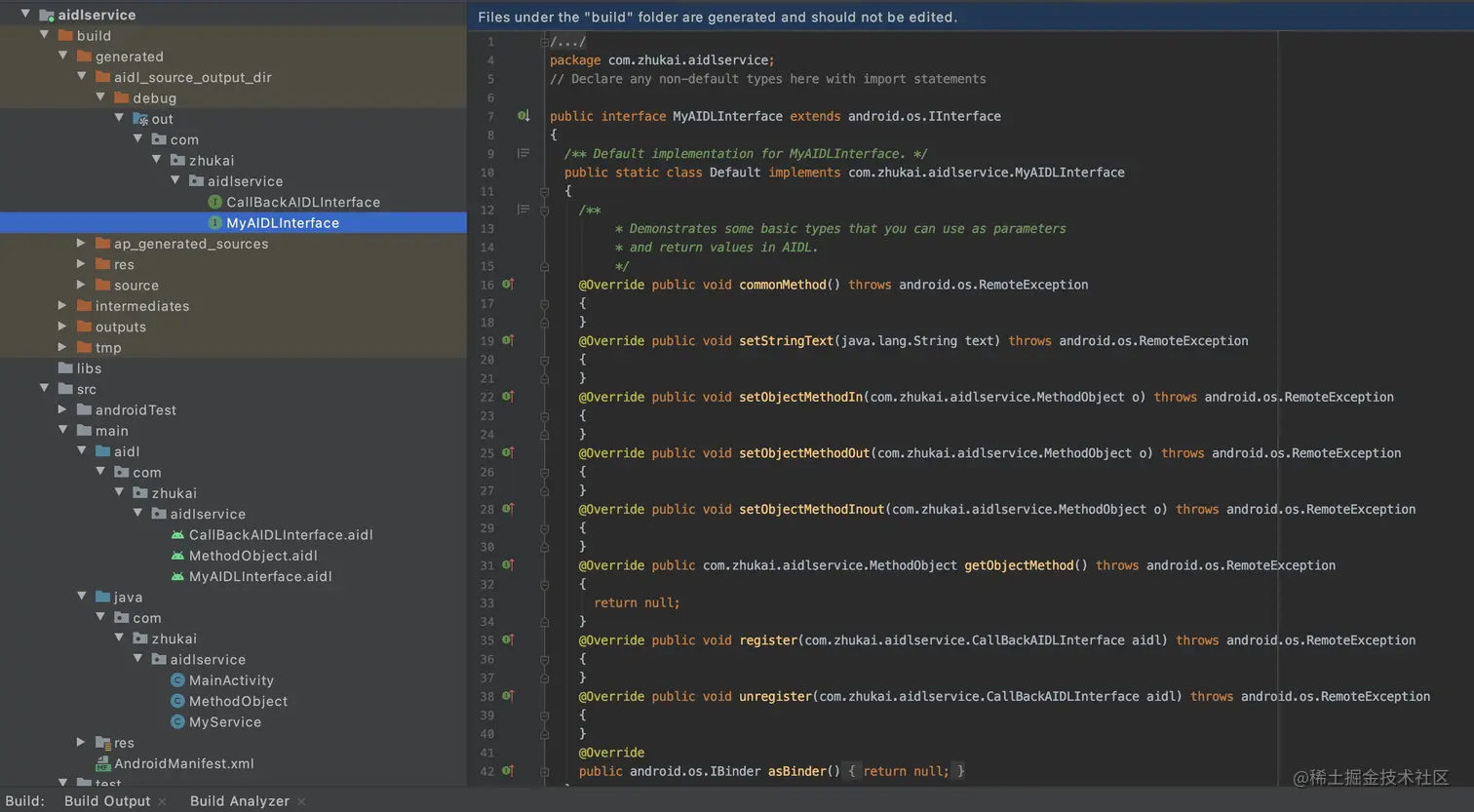Select CallBackAIDLInterface in generated output
The width and height of the screenshot is (1474, 812).
(x=303, y=202)
